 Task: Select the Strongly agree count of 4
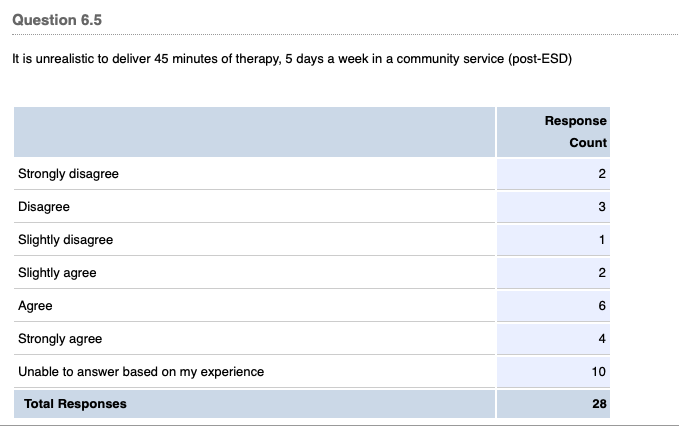(x=603, y=339)
